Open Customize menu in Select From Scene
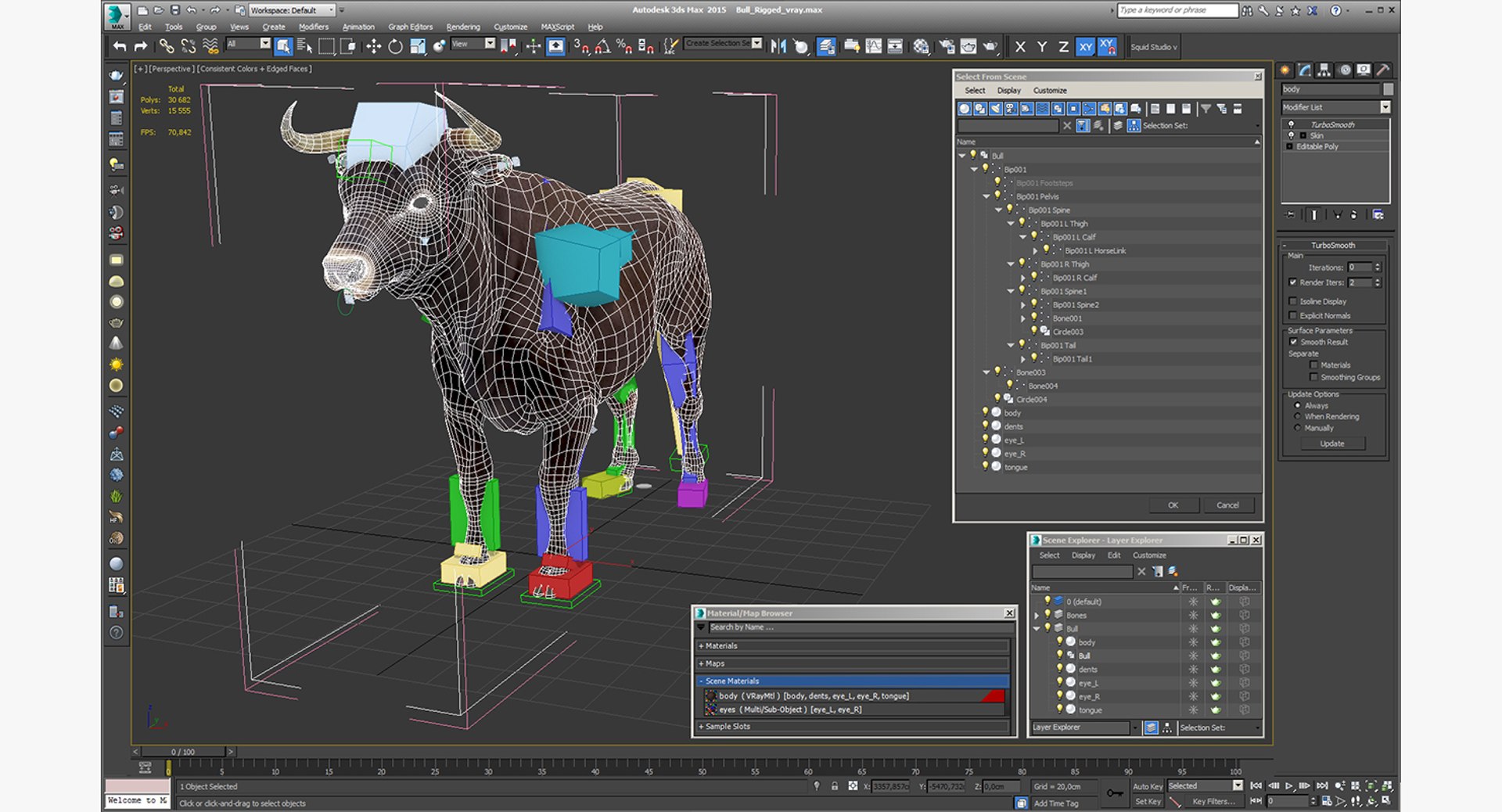This screenshot has height=812, width=1502. click(x=1050, y=91)
